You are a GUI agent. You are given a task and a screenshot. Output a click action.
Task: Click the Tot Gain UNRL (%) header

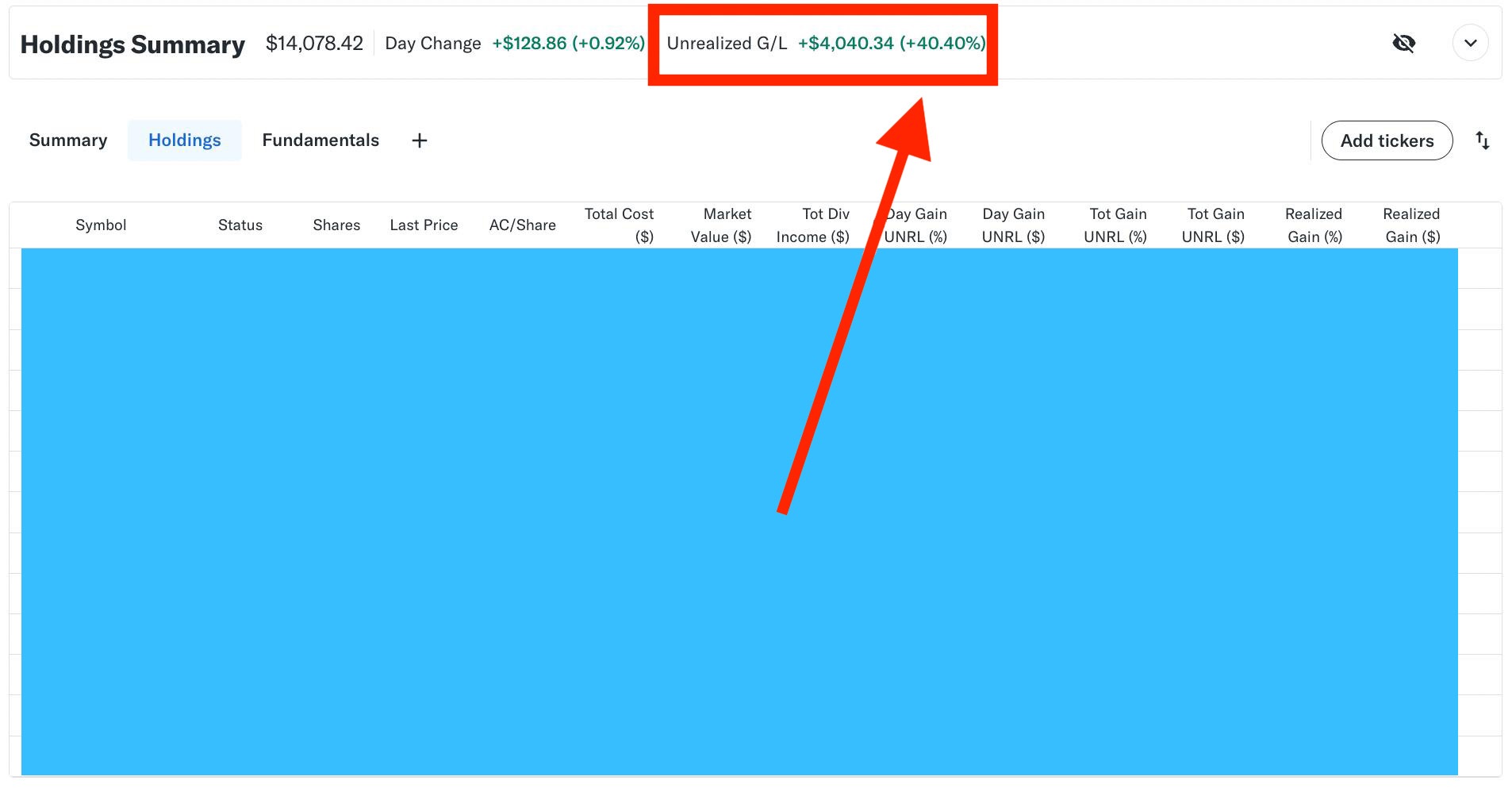pyautogui.click(x=1115, y=225)
